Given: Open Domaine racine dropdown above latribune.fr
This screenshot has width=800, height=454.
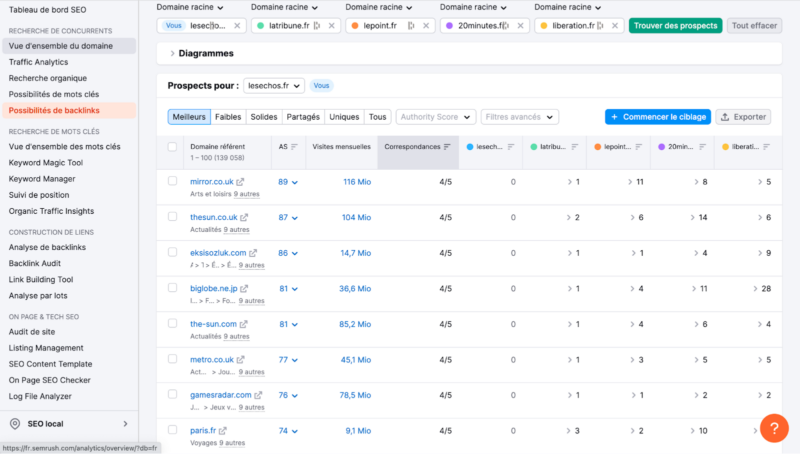Looking at the screenshot, I should (284, 7).
